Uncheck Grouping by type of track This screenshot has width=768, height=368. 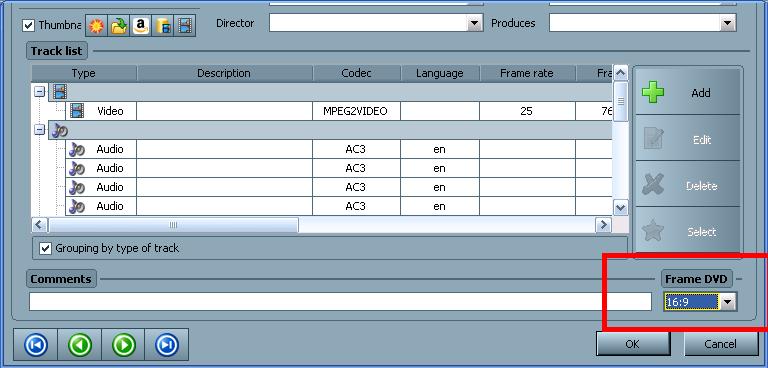(x=46, y=248)
